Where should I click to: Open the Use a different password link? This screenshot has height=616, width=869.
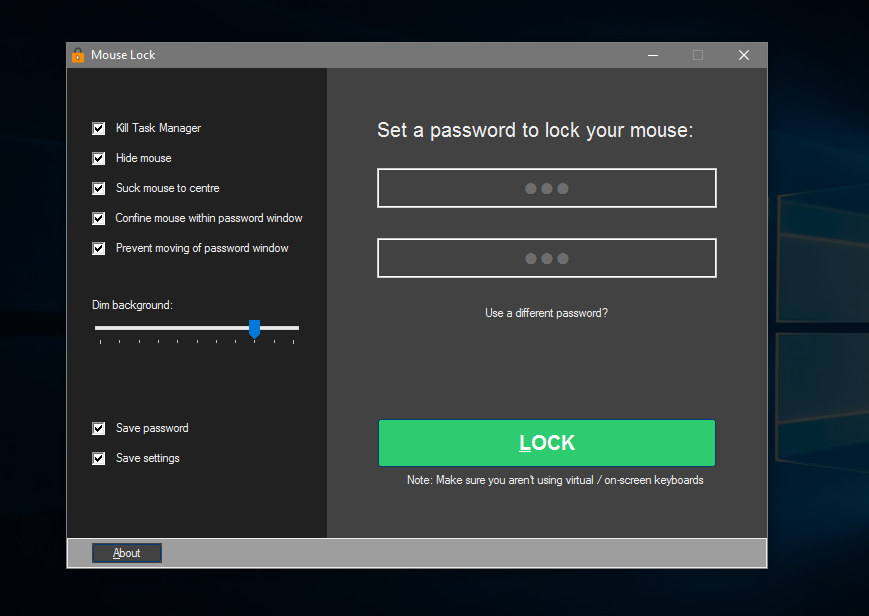tap(546, 313)
